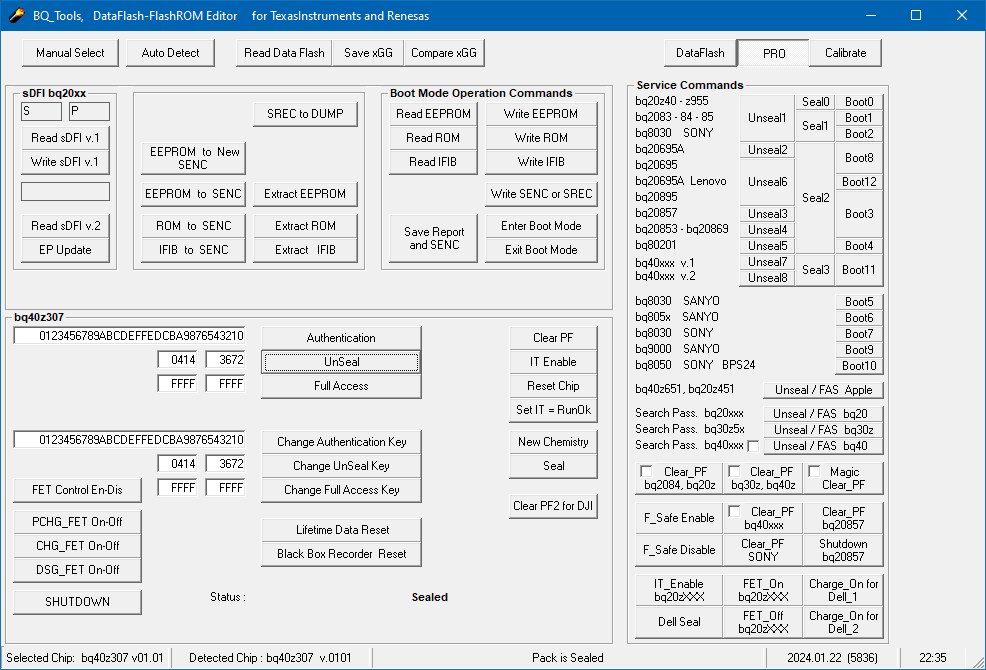
Task: Click Unseal / FAS Apple
Action: [x=823, y=390]
